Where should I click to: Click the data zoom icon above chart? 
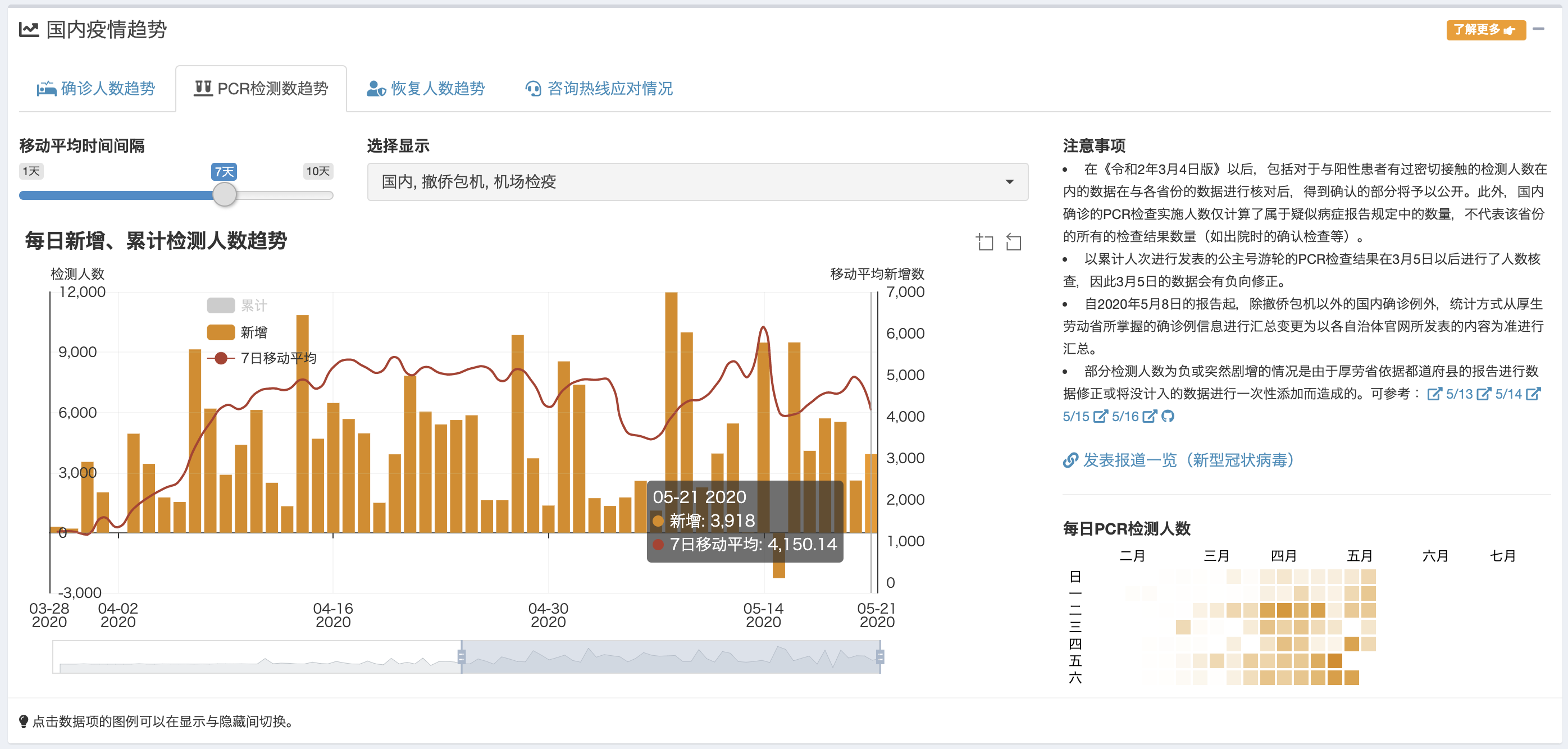[x=984, y=242]
